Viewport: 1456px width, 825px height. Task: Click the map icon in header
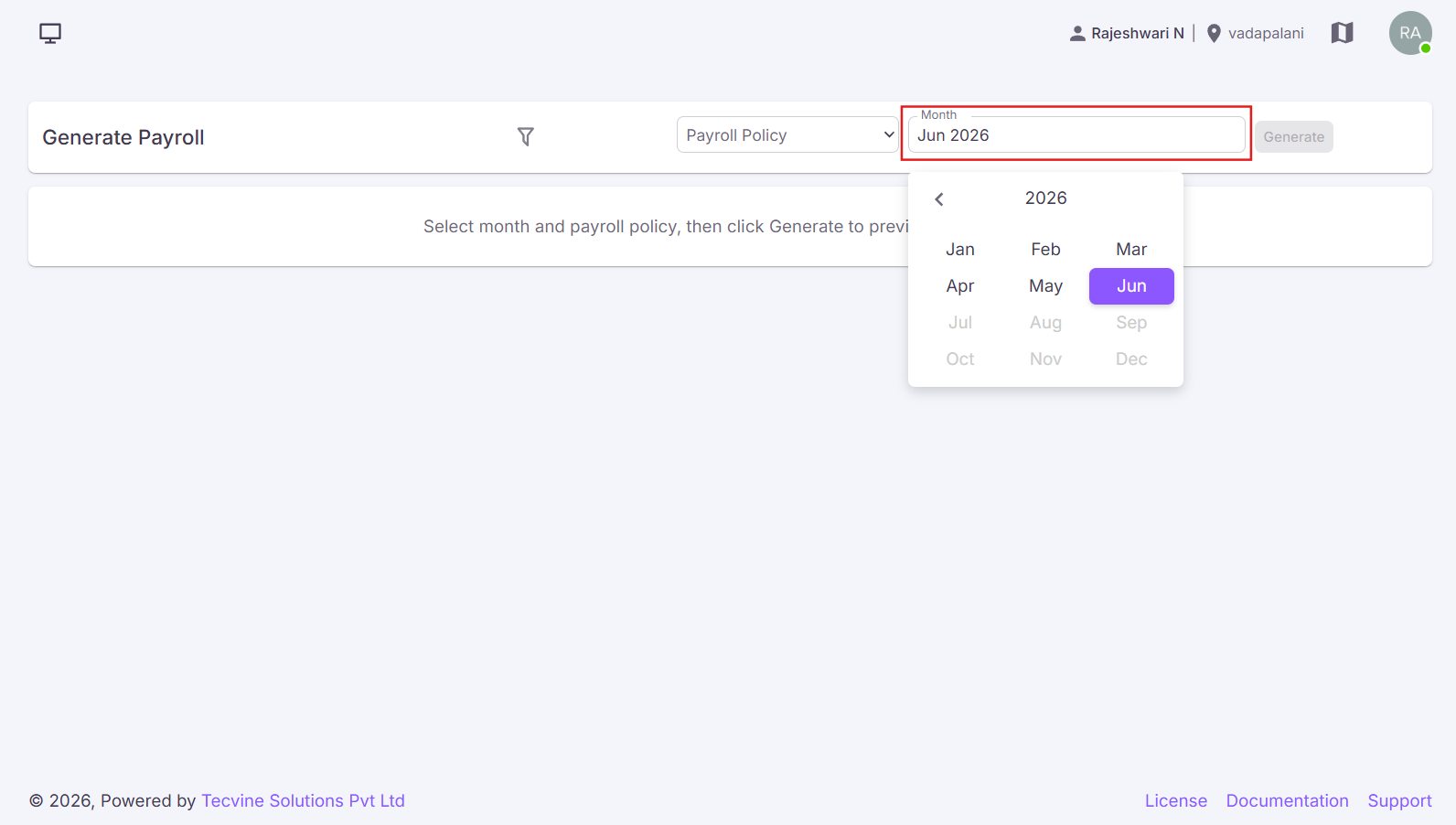1342,33
